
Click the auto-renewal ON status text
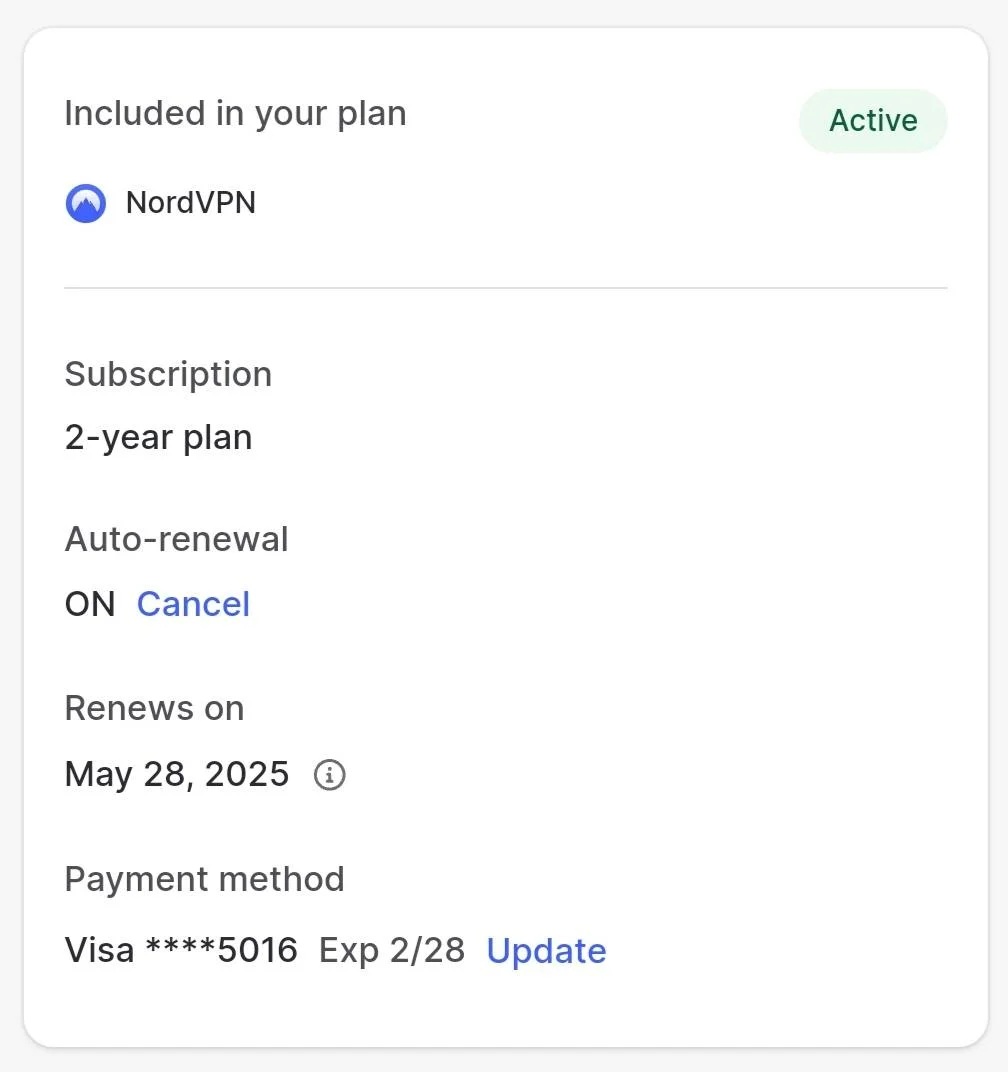click(90, 604)
